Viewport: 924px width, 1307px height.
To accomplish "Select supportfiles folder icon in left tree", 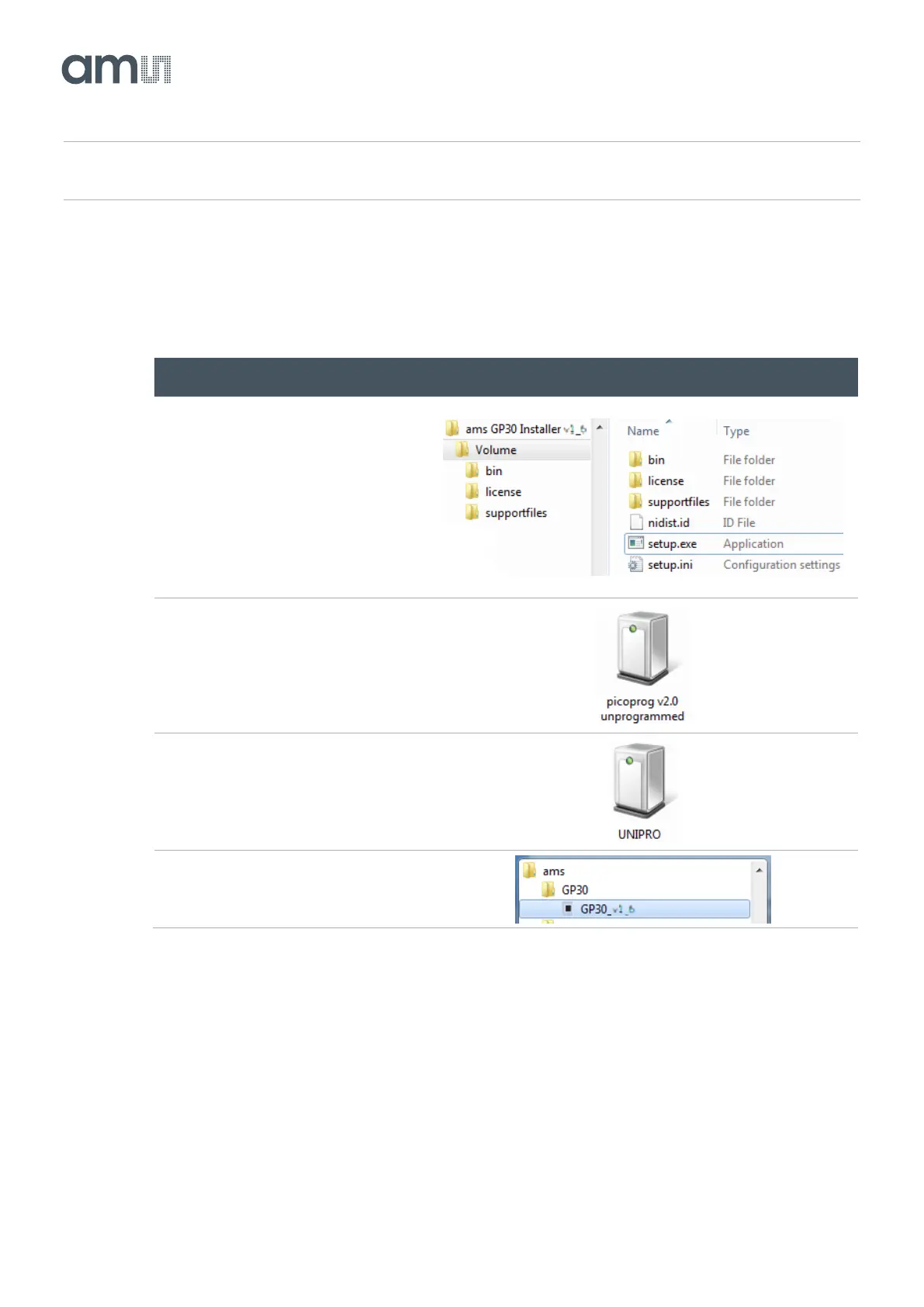I will [472, 513].
